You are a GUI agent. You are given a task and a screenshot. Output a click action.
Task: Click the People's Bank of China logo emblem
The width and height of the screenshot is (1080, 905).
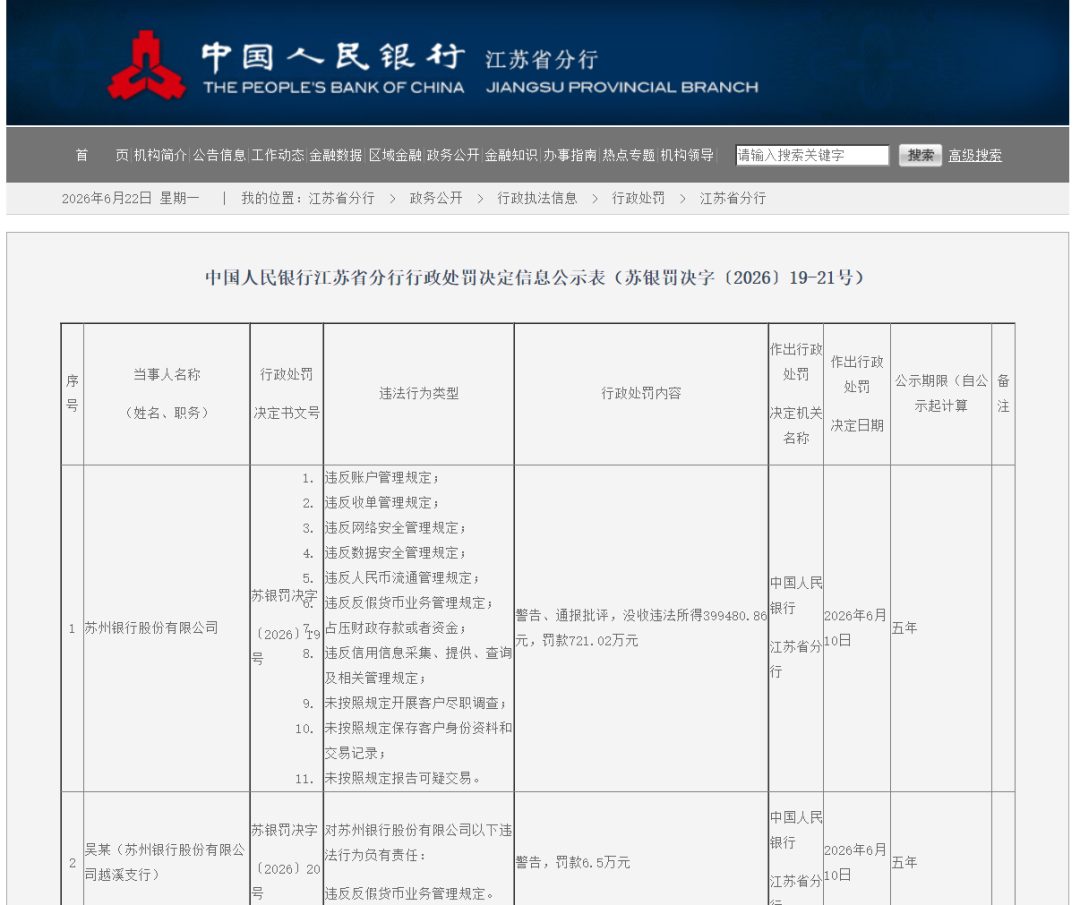pyautogui.click(x=147, y=65)
